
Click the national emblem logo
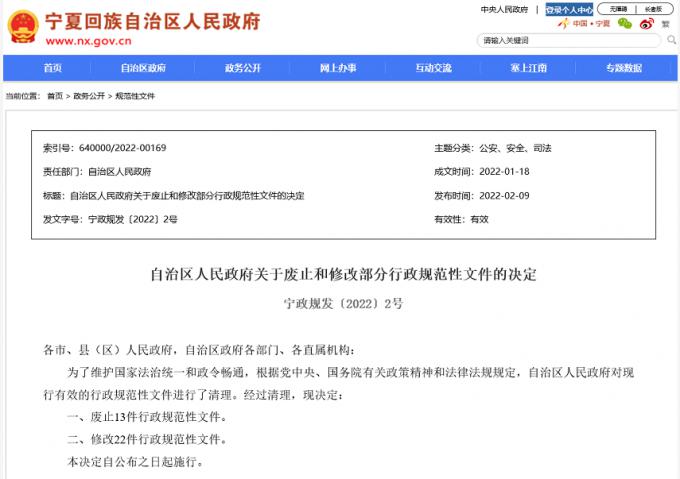coord(23,27)
